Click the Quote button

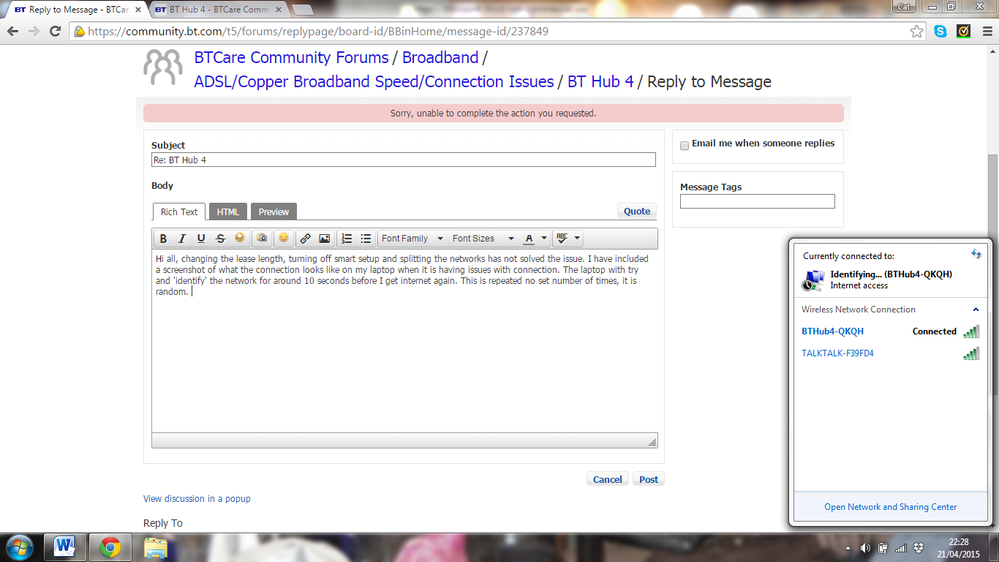pyautogui.click(x=636, y=211)
